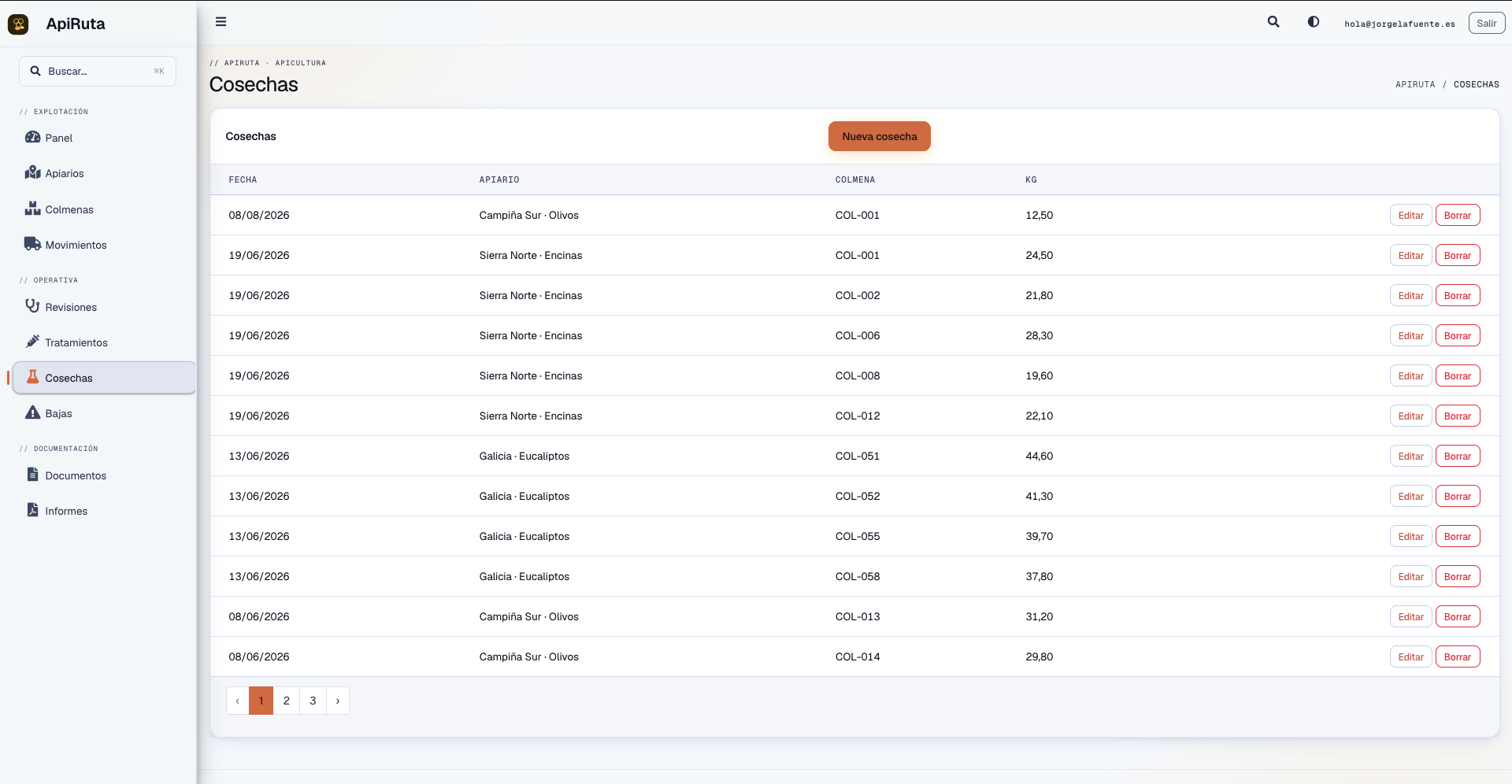Delete the COL-055 harvest row
This screenshot has height=784, width=1512.
tap(1458, 537)
